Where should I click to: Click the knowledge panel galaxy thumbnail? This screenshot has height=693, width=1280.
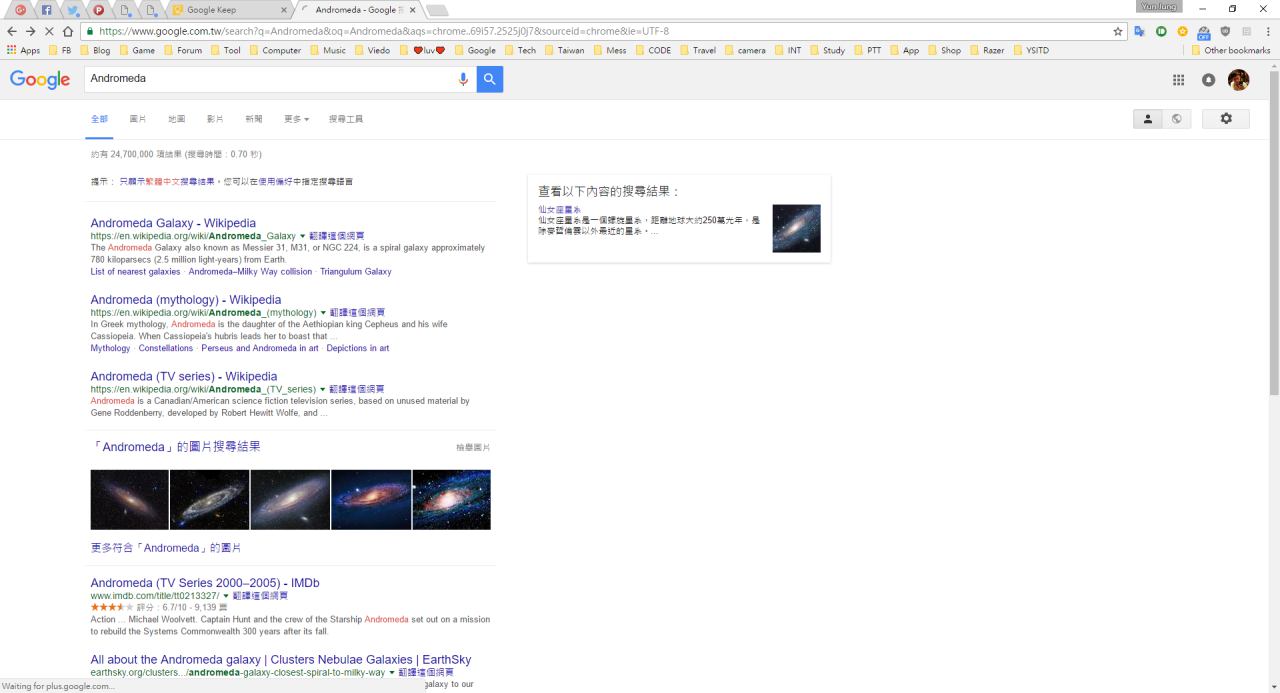pos(796,229)
